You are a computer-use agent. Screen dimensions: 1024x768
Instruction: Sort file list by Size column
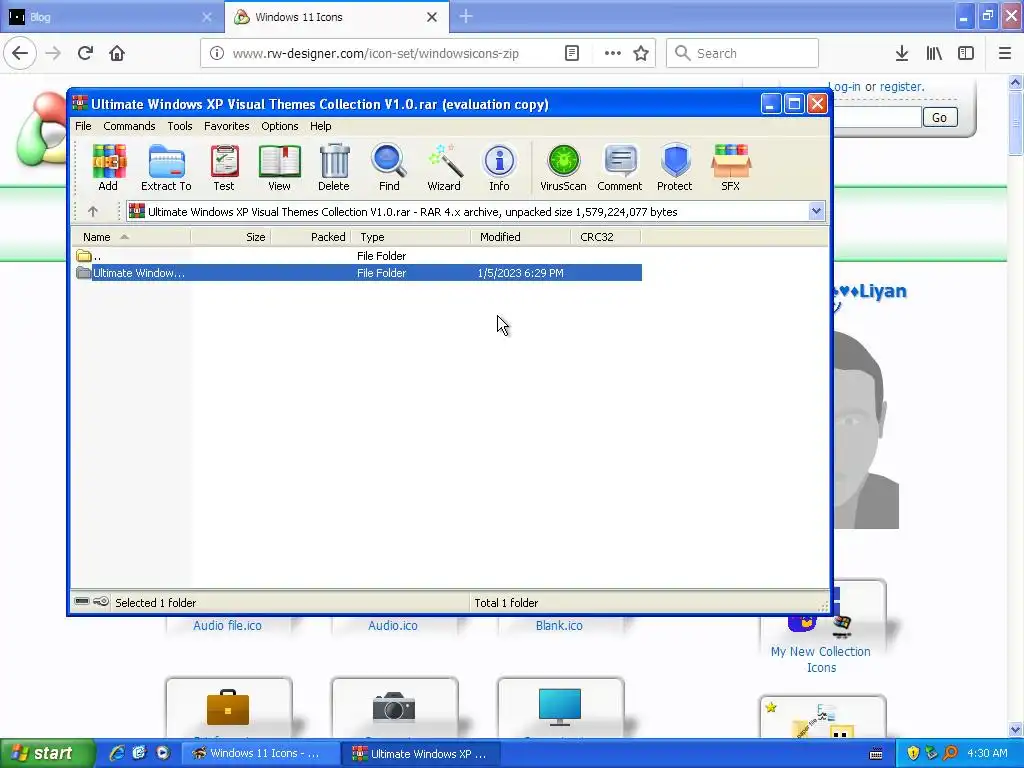tap(231, 237)
